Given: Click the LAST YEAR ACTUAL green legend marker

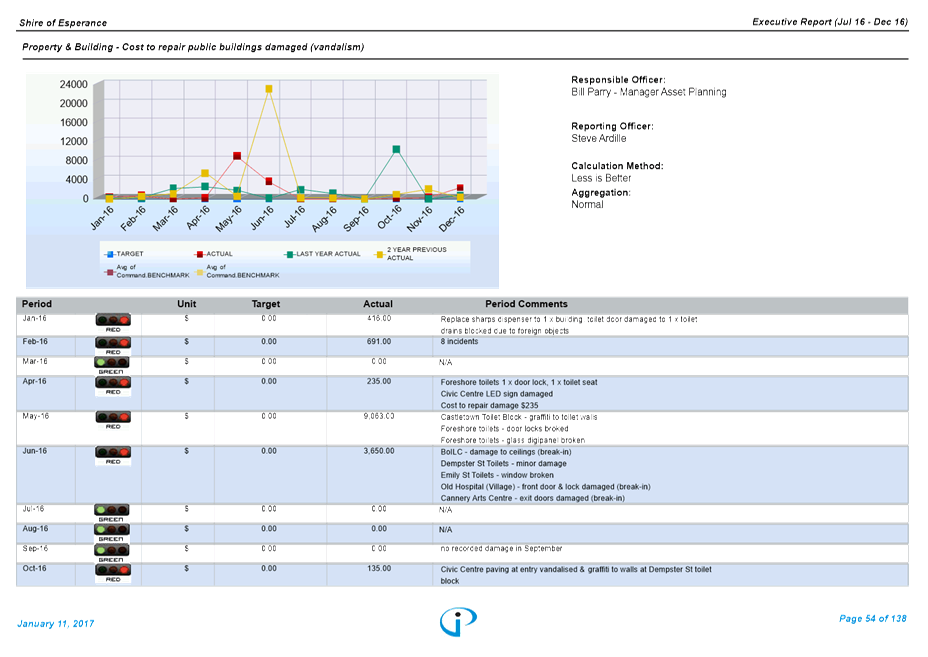Looking at the screenshot, I should tap(289, 254).
